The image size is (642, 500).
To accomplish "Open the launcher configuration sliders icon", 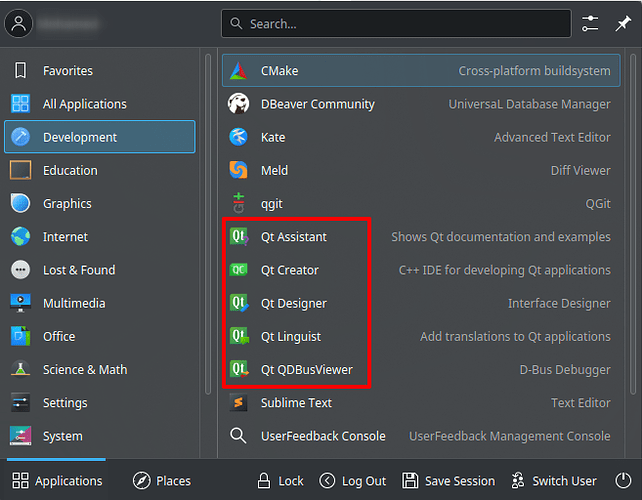I will (590, 23).
